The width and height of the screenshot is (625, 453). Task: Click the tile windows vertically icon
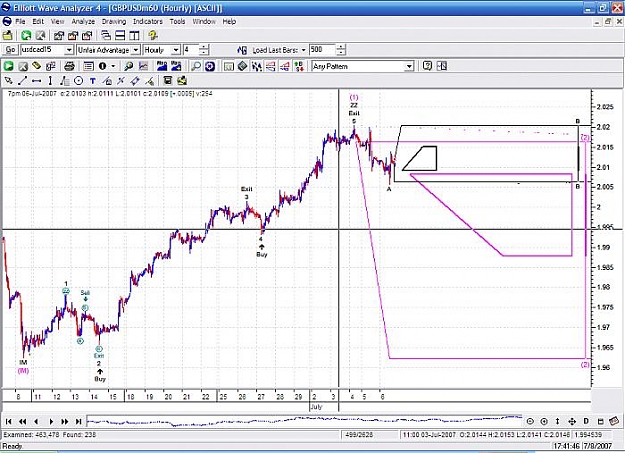[x=134, y=35]
